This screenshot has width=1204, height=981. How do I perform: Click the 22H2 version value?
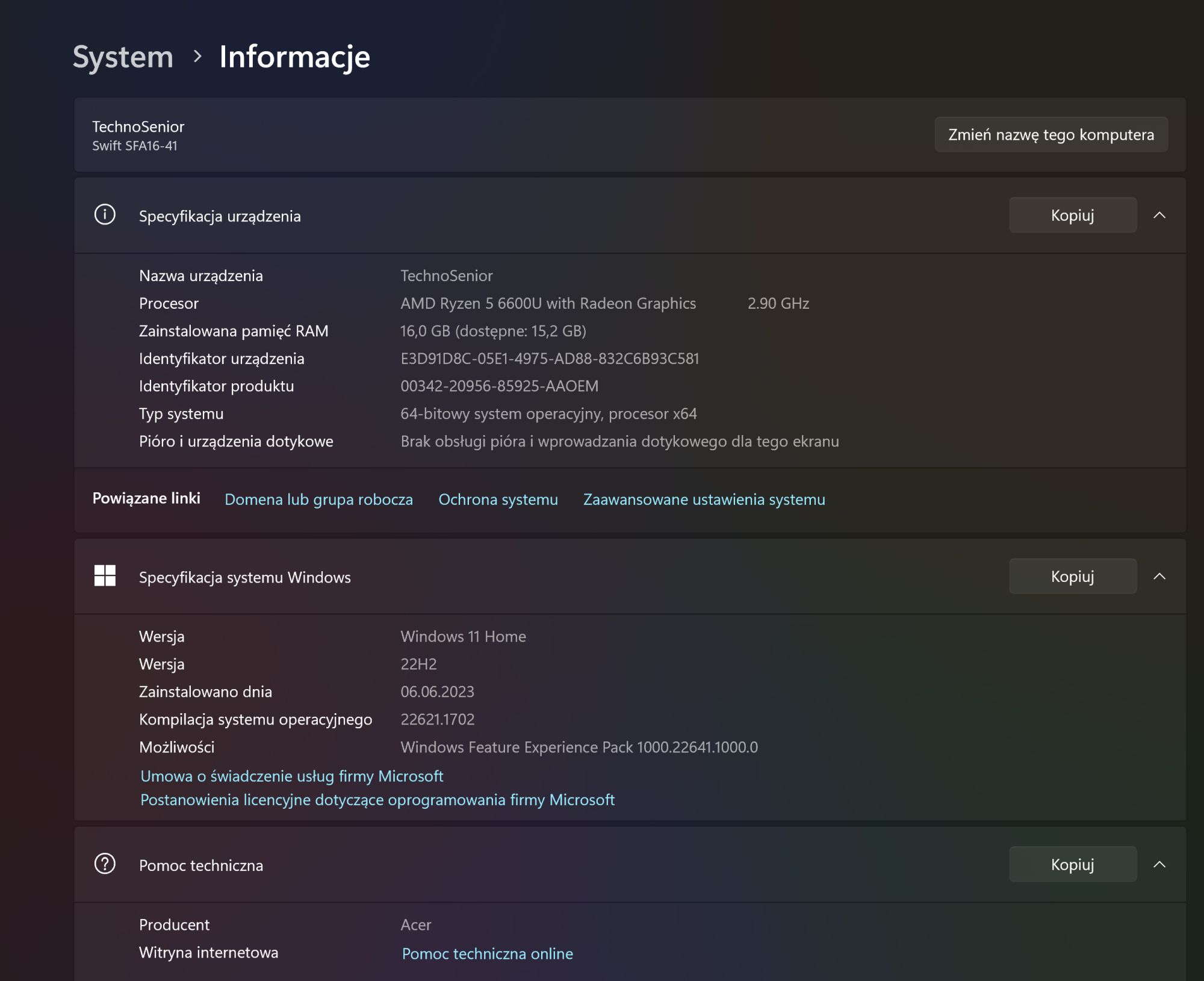pos(419,664)
